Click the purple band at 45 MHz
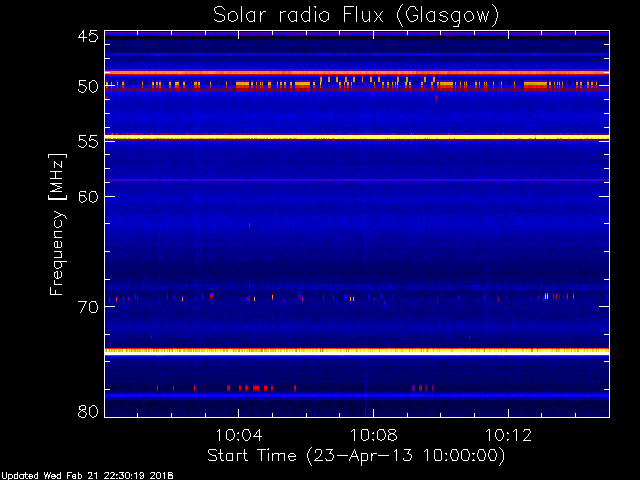 coord(356,34)
